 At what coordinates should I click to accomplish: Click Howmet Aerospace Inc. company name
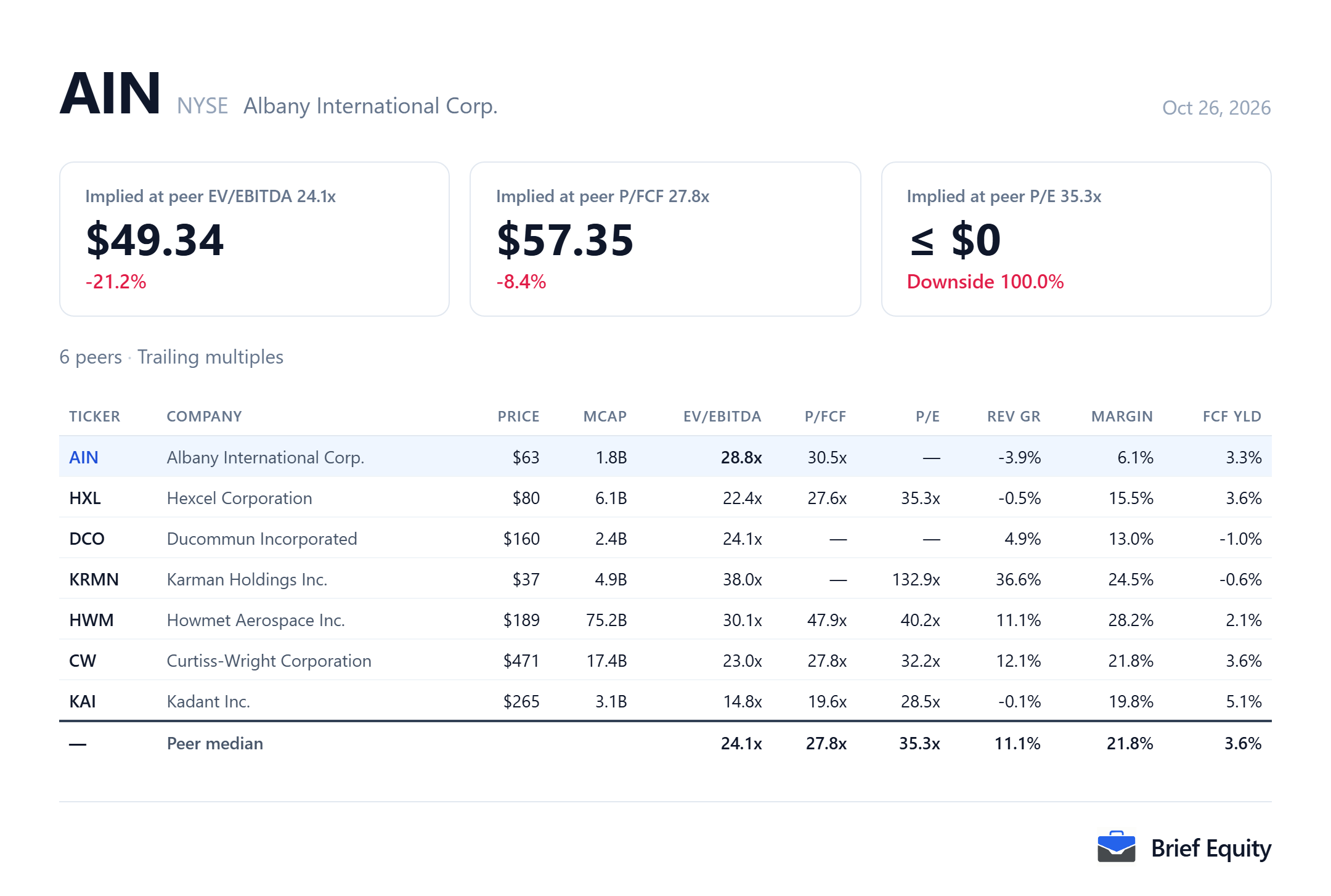256,620
